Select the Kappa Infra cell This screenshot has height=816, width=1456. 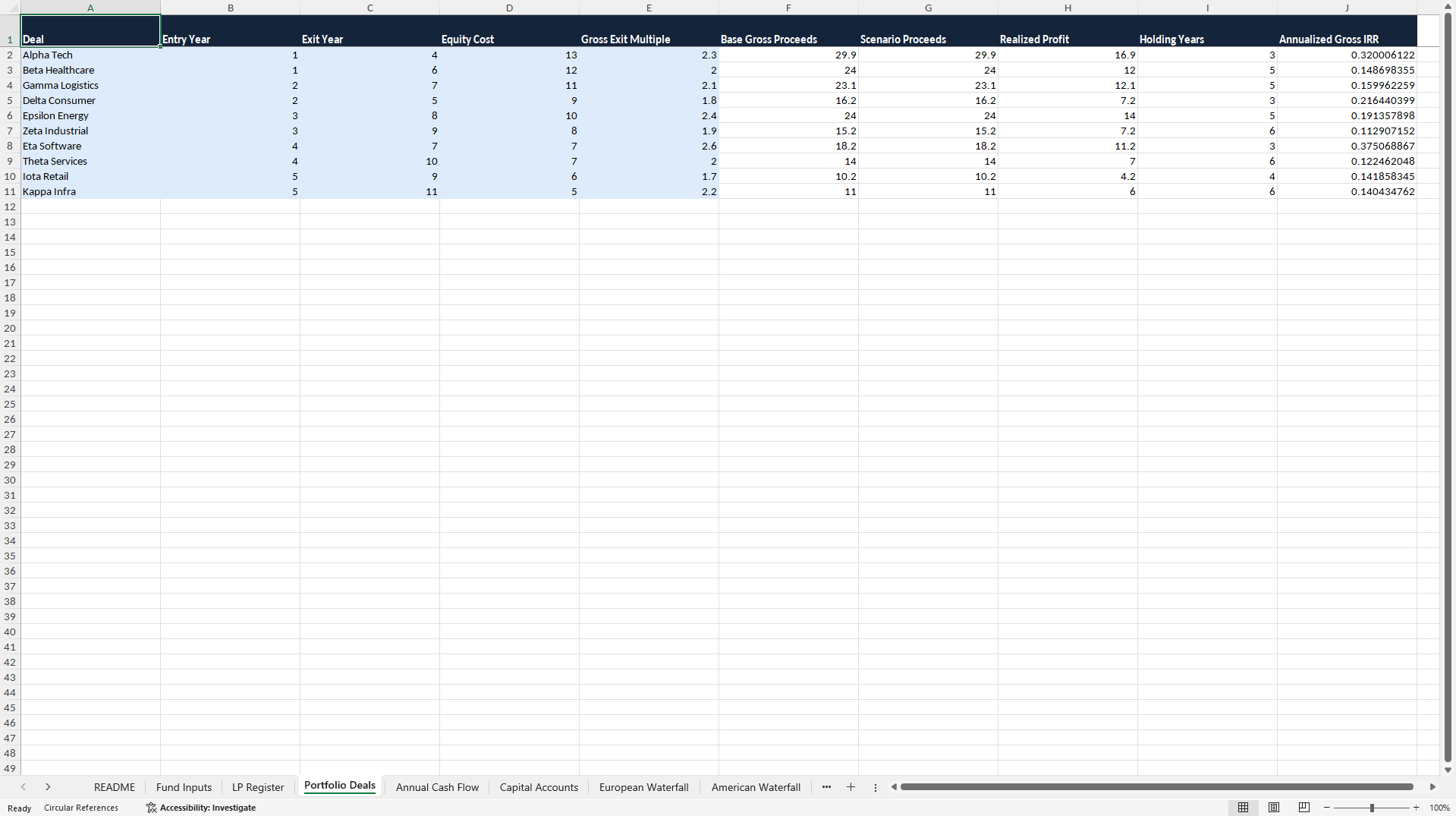click(x=90, y=191)
